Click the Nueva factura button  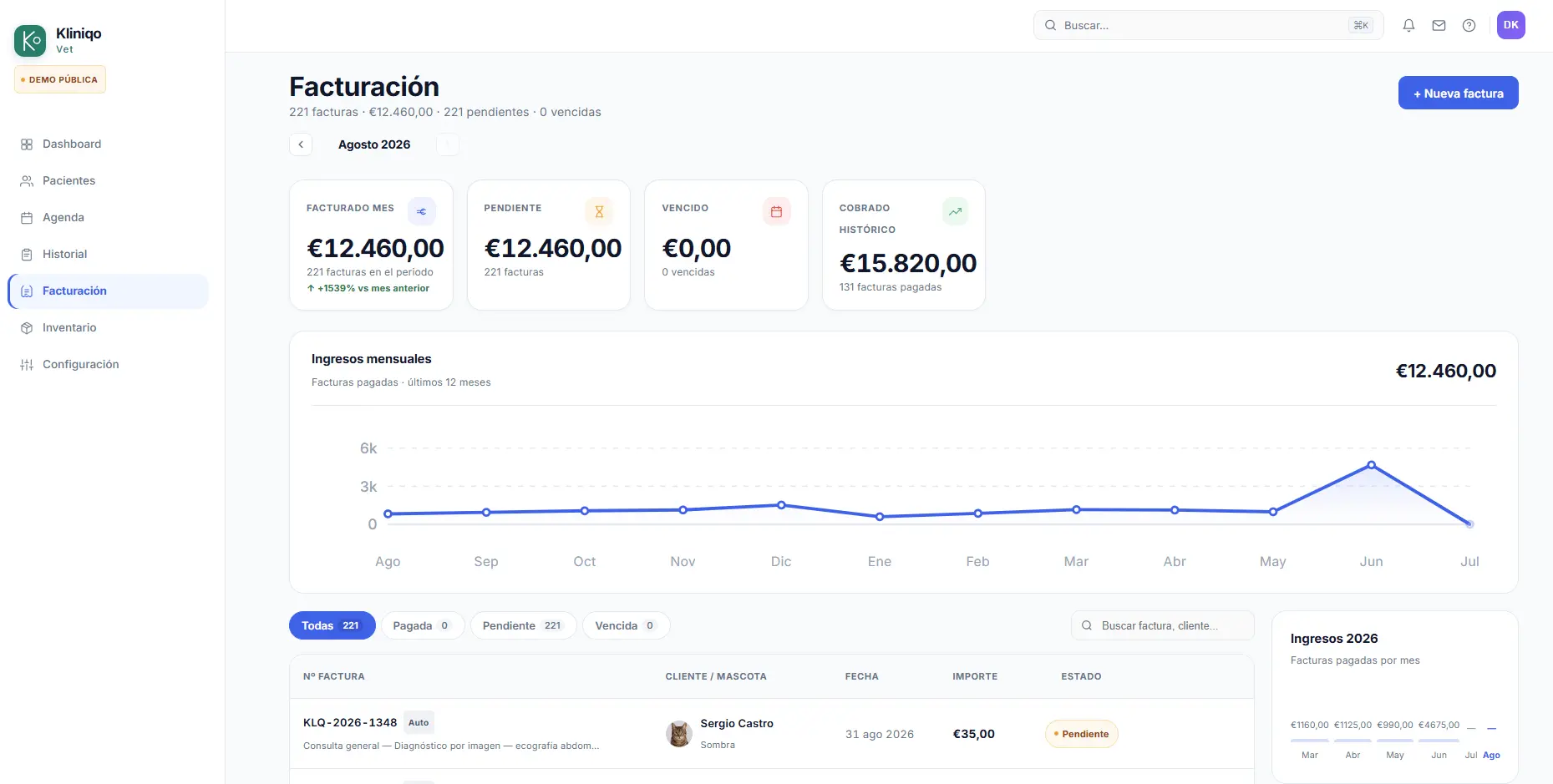click(1458, 93)
